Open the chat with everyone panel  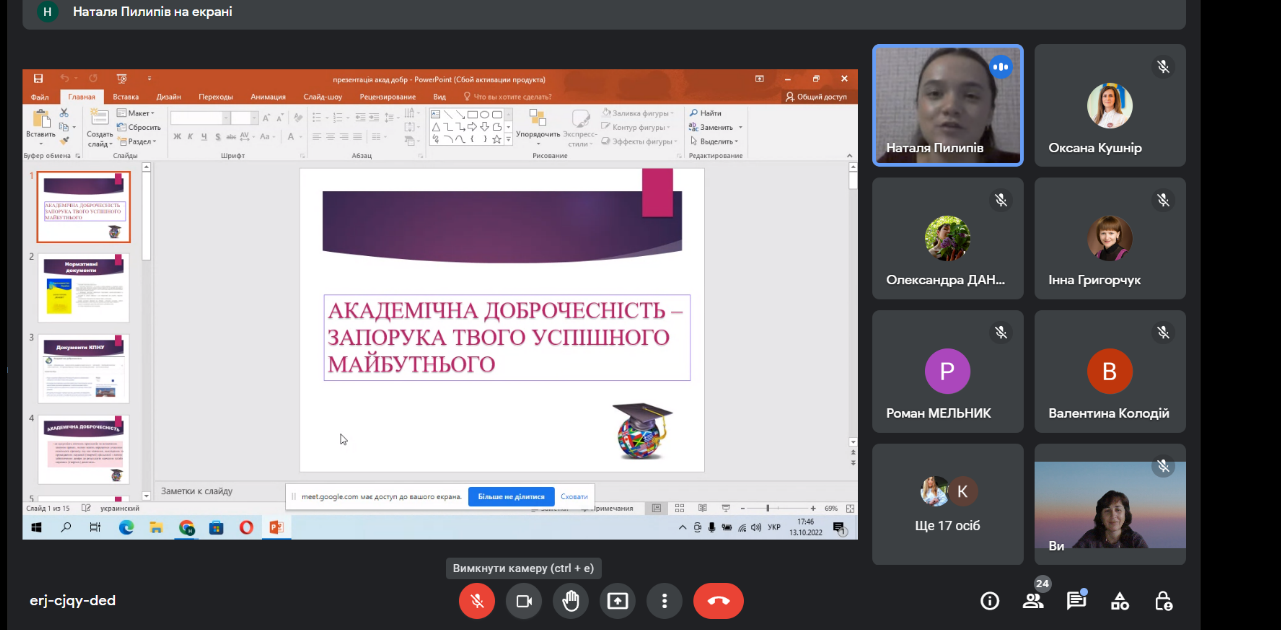[1076, 601]
